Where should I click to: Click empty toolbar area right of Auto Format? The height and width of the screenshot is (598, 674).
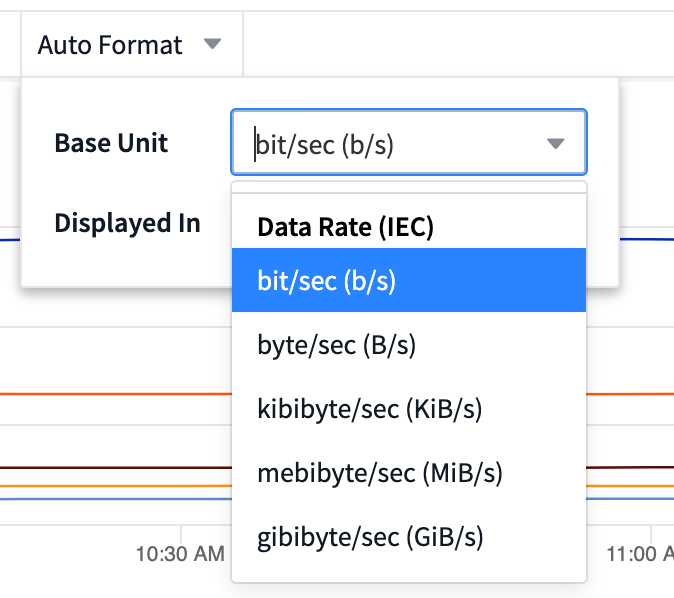coord(450,45)
